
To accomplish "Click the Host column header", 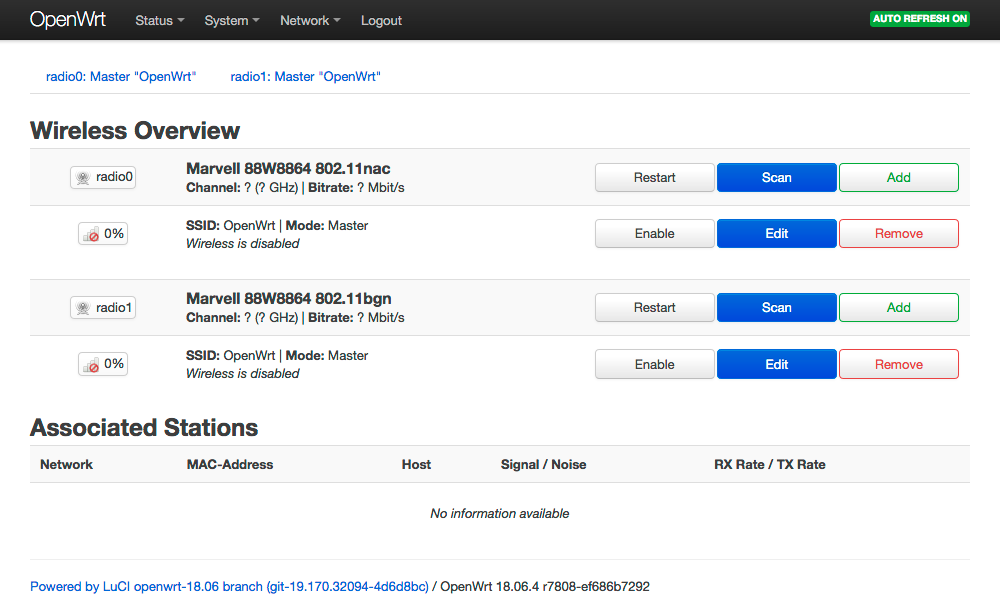I will (416, 465).
